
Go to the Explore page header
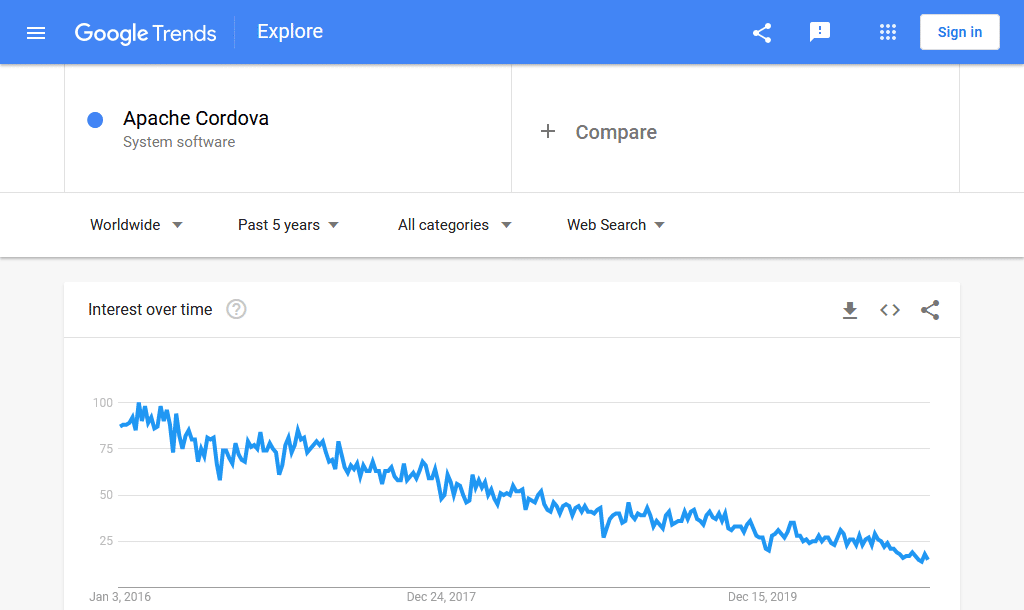click(289, 31)
